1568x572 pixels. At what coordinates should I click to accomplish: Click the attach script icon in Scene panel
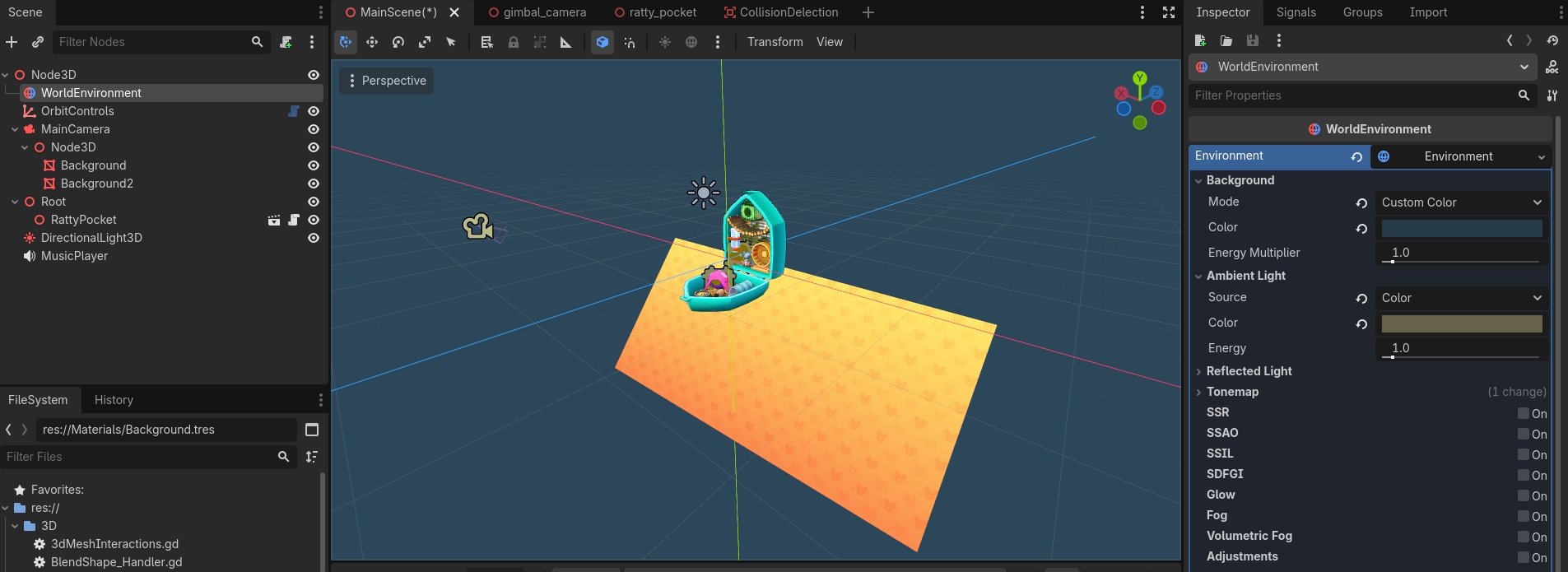(x=286, y=42)
